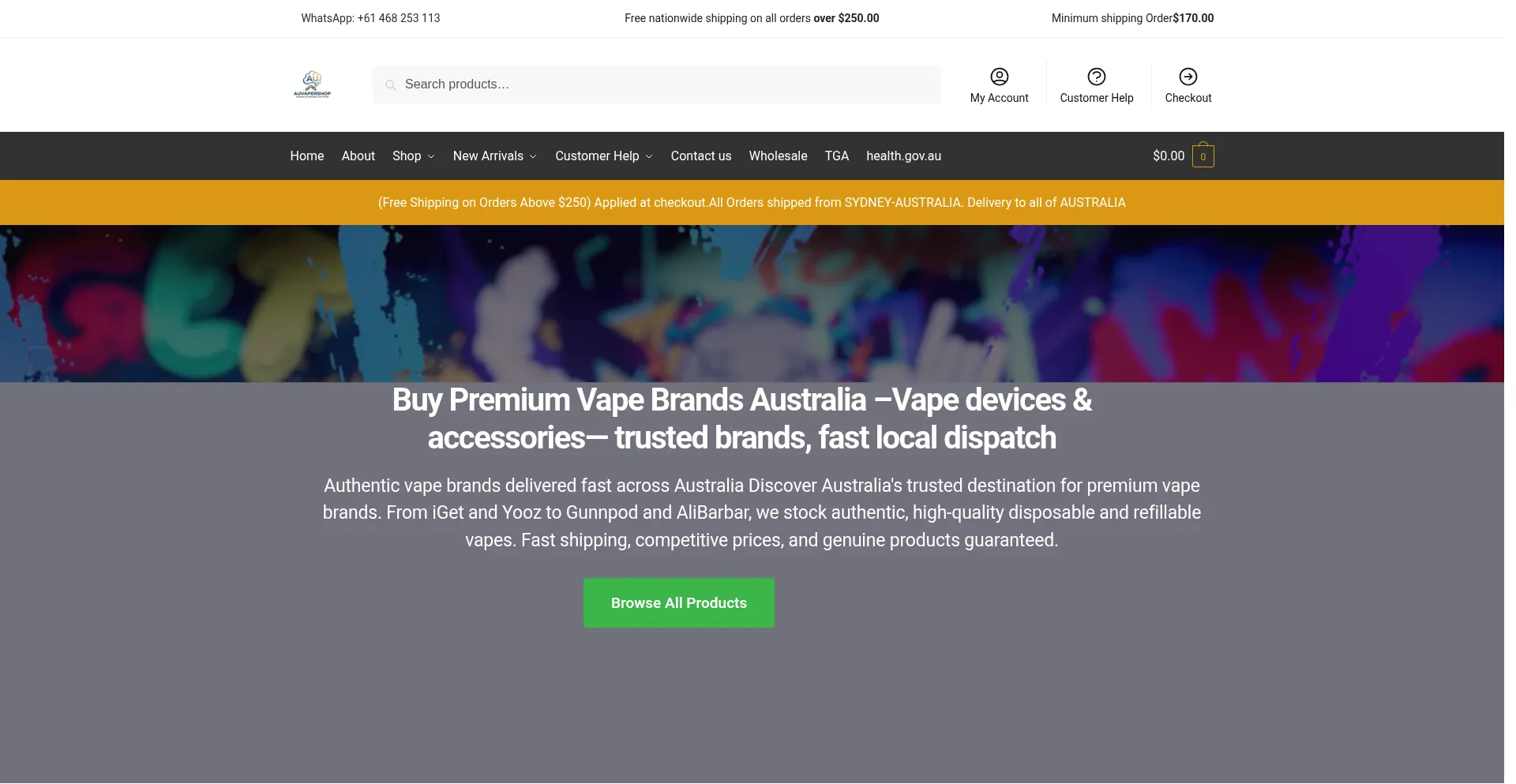Open My Account user icon
The height and width of the screenshot is (784, 1516).
coord(999,77)
